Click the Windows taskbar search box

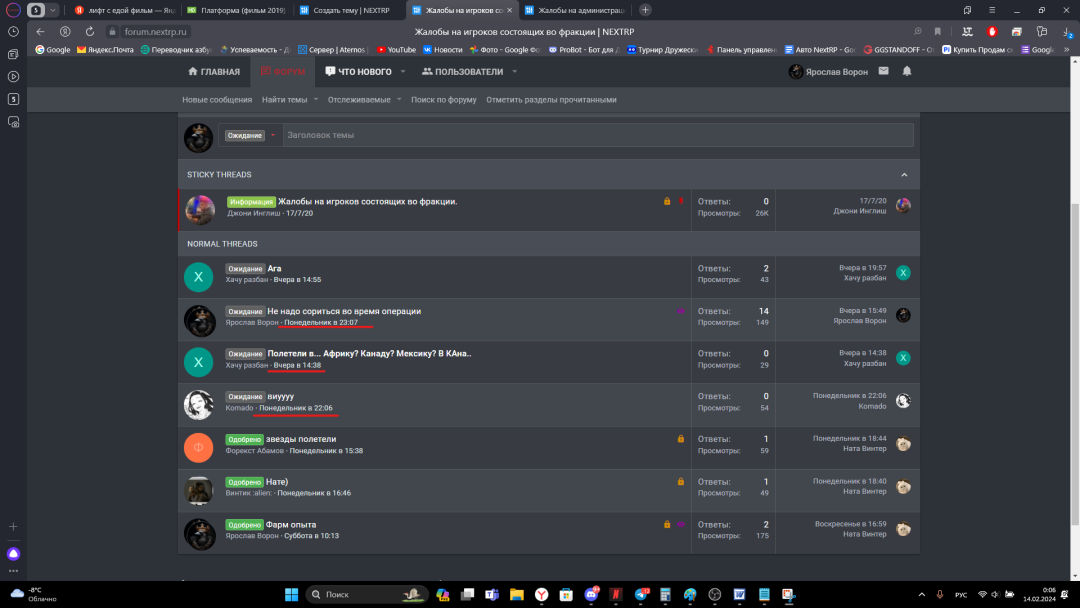click(366, 594)
